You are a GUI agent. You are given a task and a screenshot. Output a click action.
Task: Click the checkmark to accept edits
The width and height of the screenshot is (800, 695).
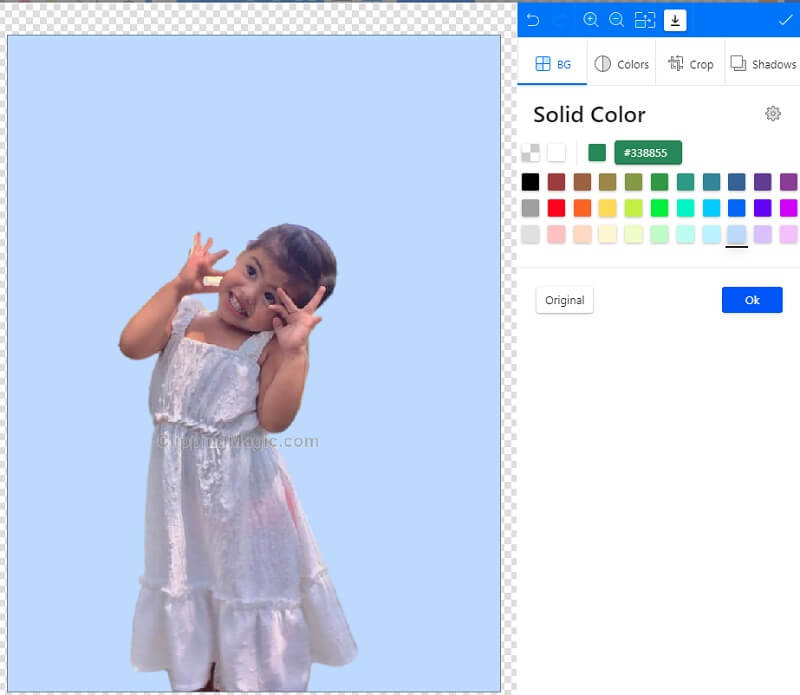tap(784, 20)
